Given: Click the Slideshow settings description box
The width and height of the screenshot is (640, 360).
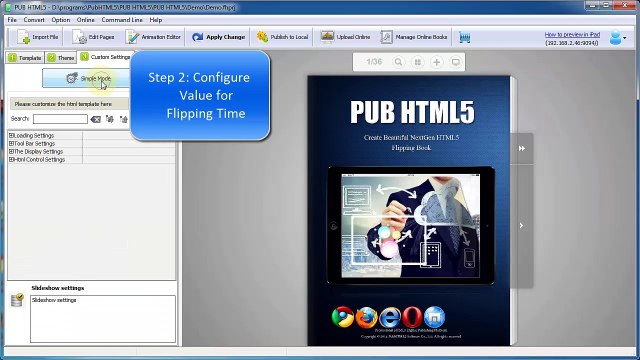Looking at the screenshot, I should click(103, 319).
